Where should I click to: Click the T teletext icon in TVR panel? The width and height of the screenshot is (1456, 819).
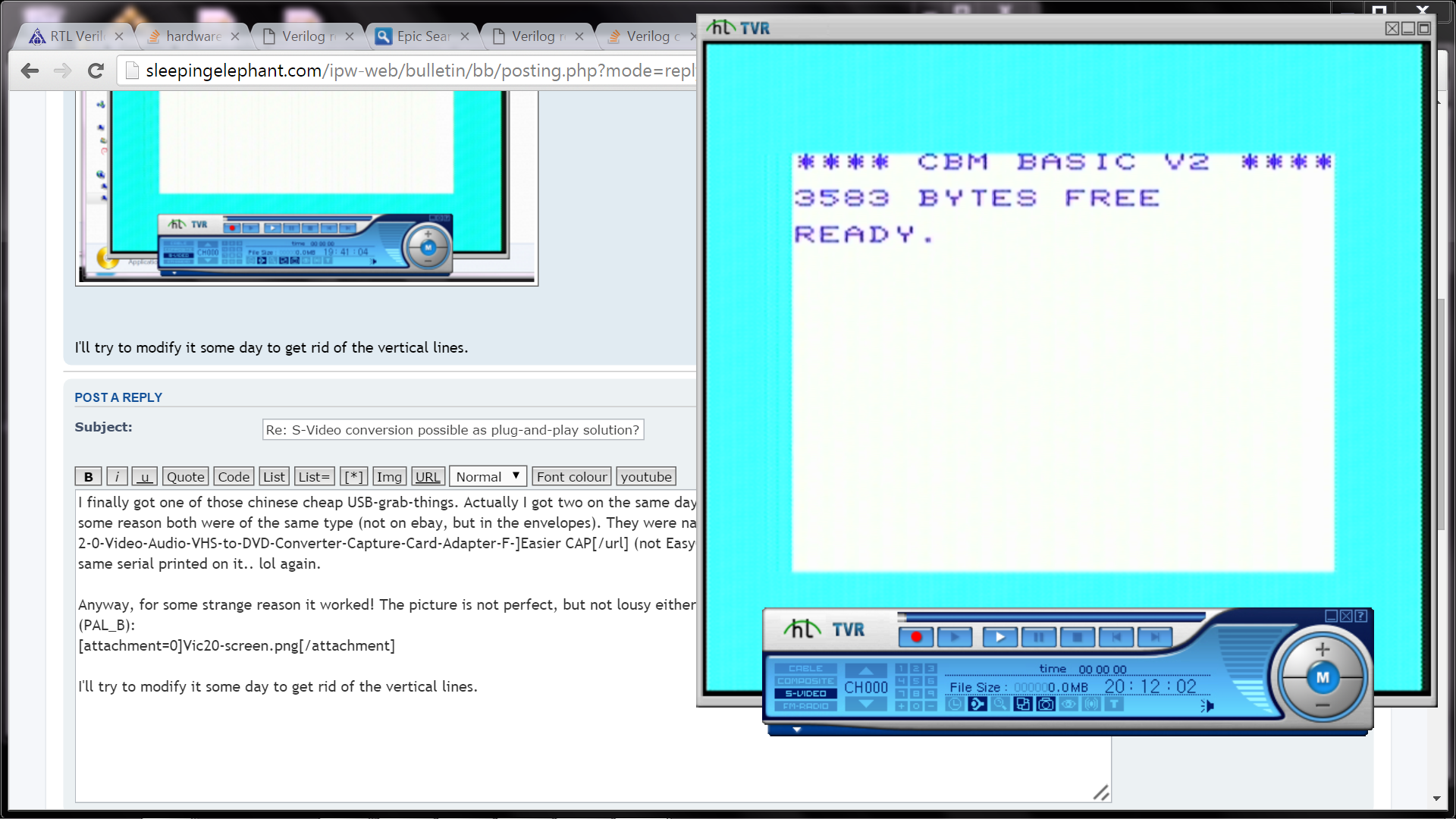click(x=1114, y=704)
